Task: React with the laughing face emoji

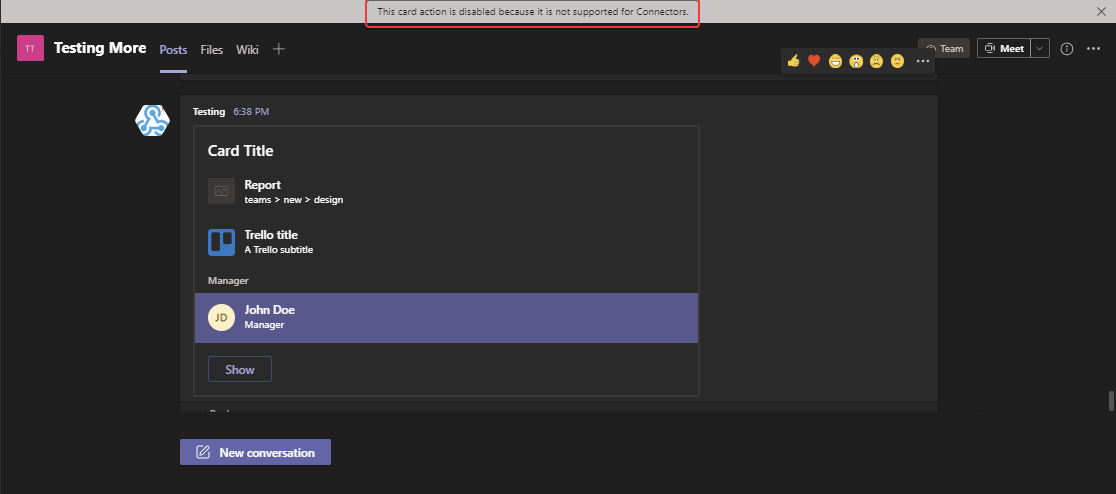Action: pos(835,61)
